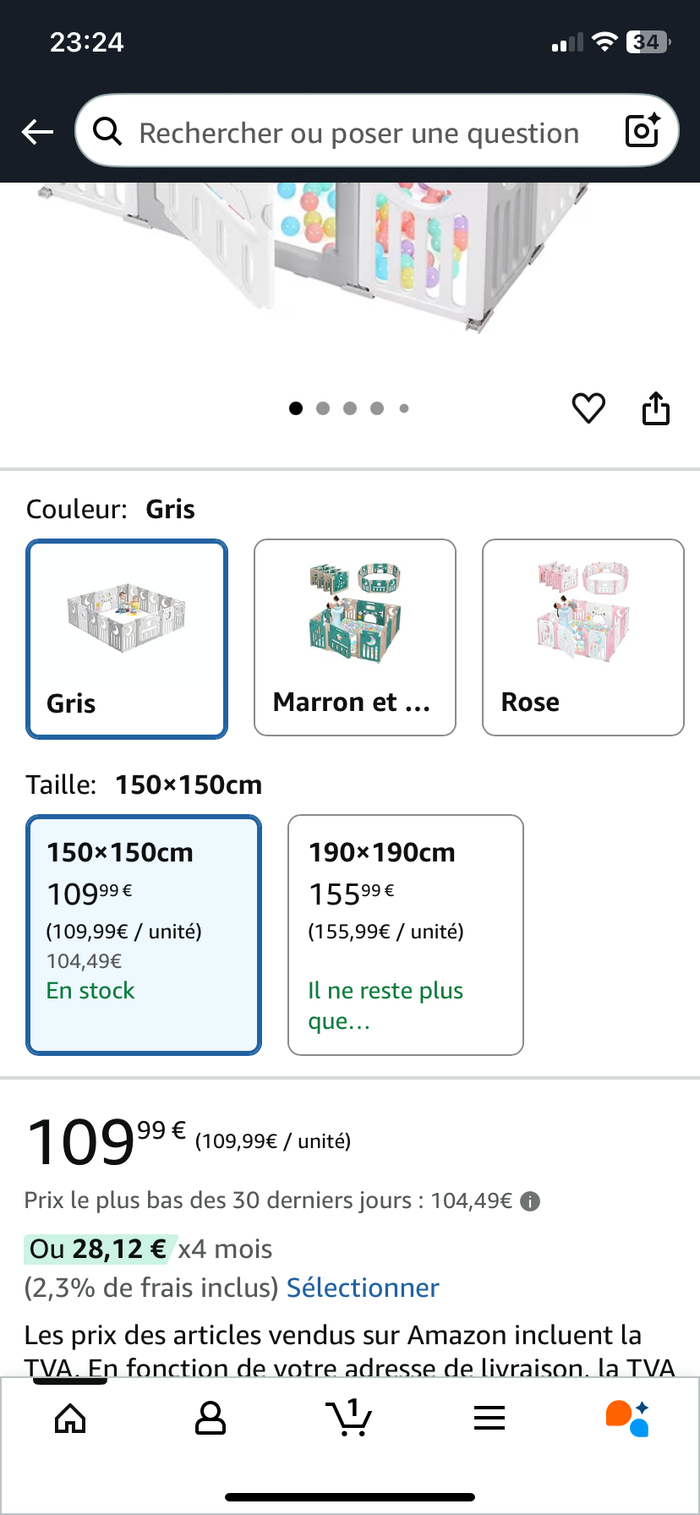Select the 150×150cm size option
Image resolution: width=700 pixels, height=1515 pixels.
pyautogui.click(x=144, y=934)
